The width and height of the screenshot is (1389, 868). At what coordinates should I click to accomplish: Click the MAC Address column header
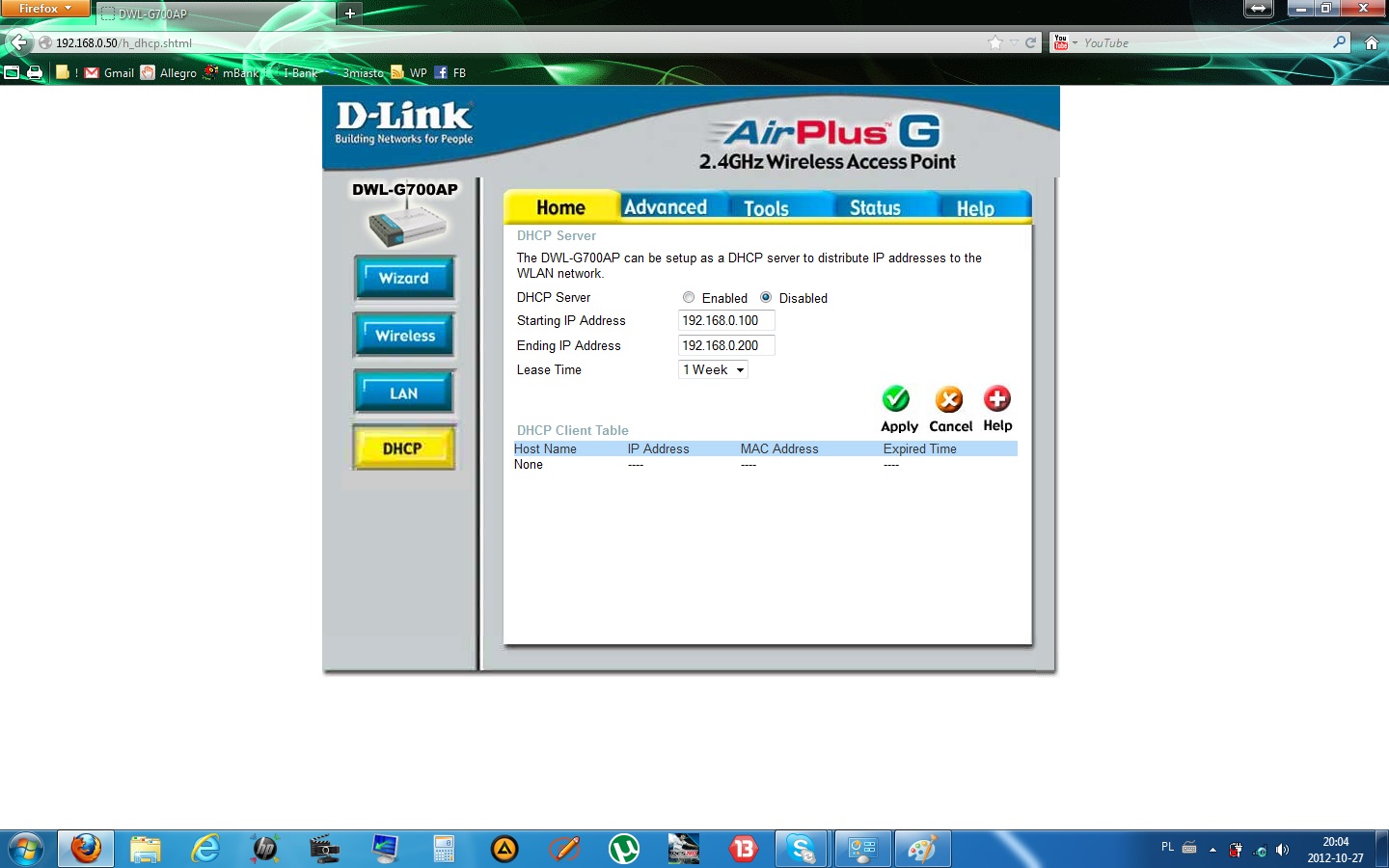pos(779,448)
